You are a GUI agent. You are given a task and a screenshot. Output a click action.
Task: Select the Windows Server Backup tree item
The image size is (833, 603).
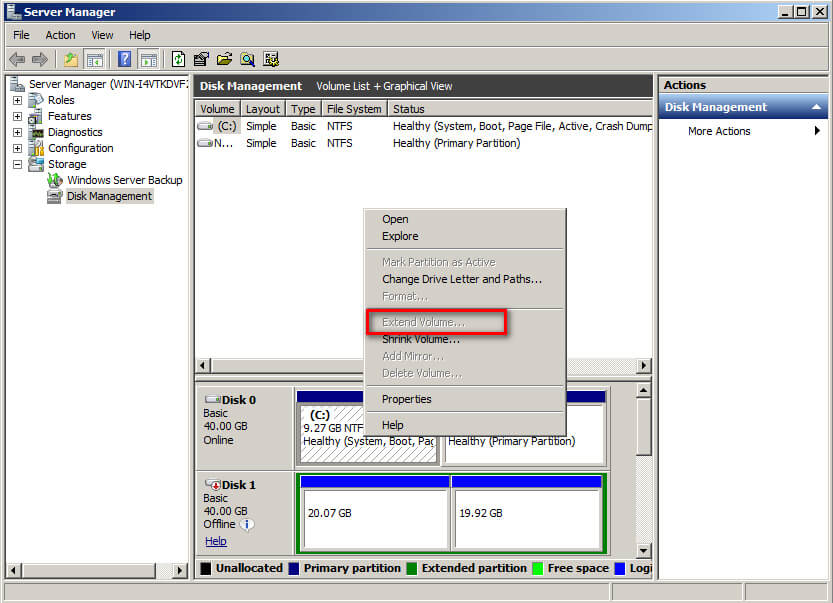[124, 180]
